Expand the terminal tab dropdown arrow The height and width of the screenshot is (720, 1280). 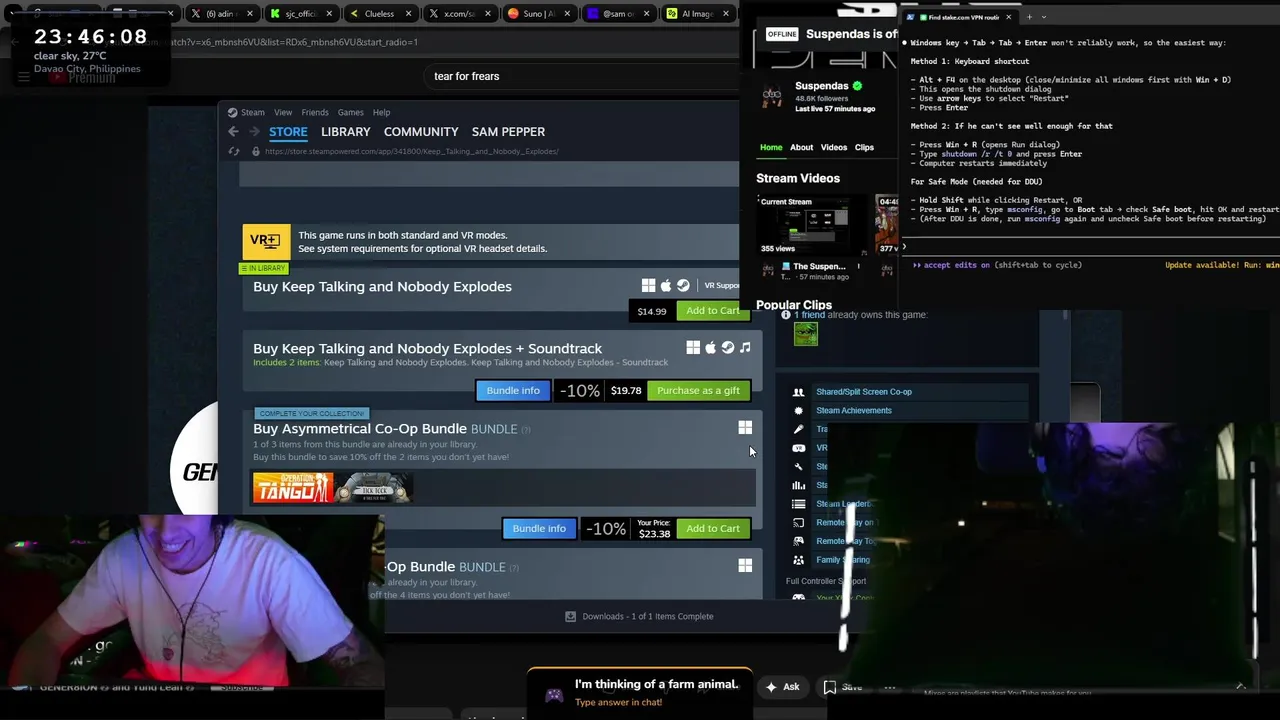point(1044,17)
